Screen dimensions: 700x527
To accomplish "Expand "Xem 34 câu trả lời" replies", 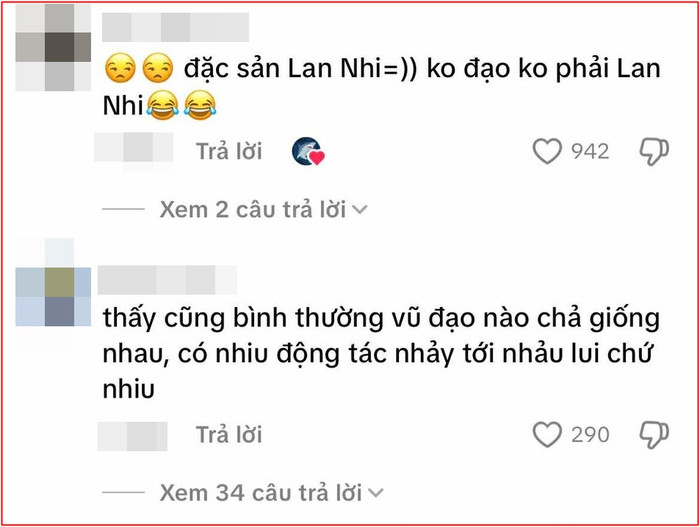I will coord(261,493).
